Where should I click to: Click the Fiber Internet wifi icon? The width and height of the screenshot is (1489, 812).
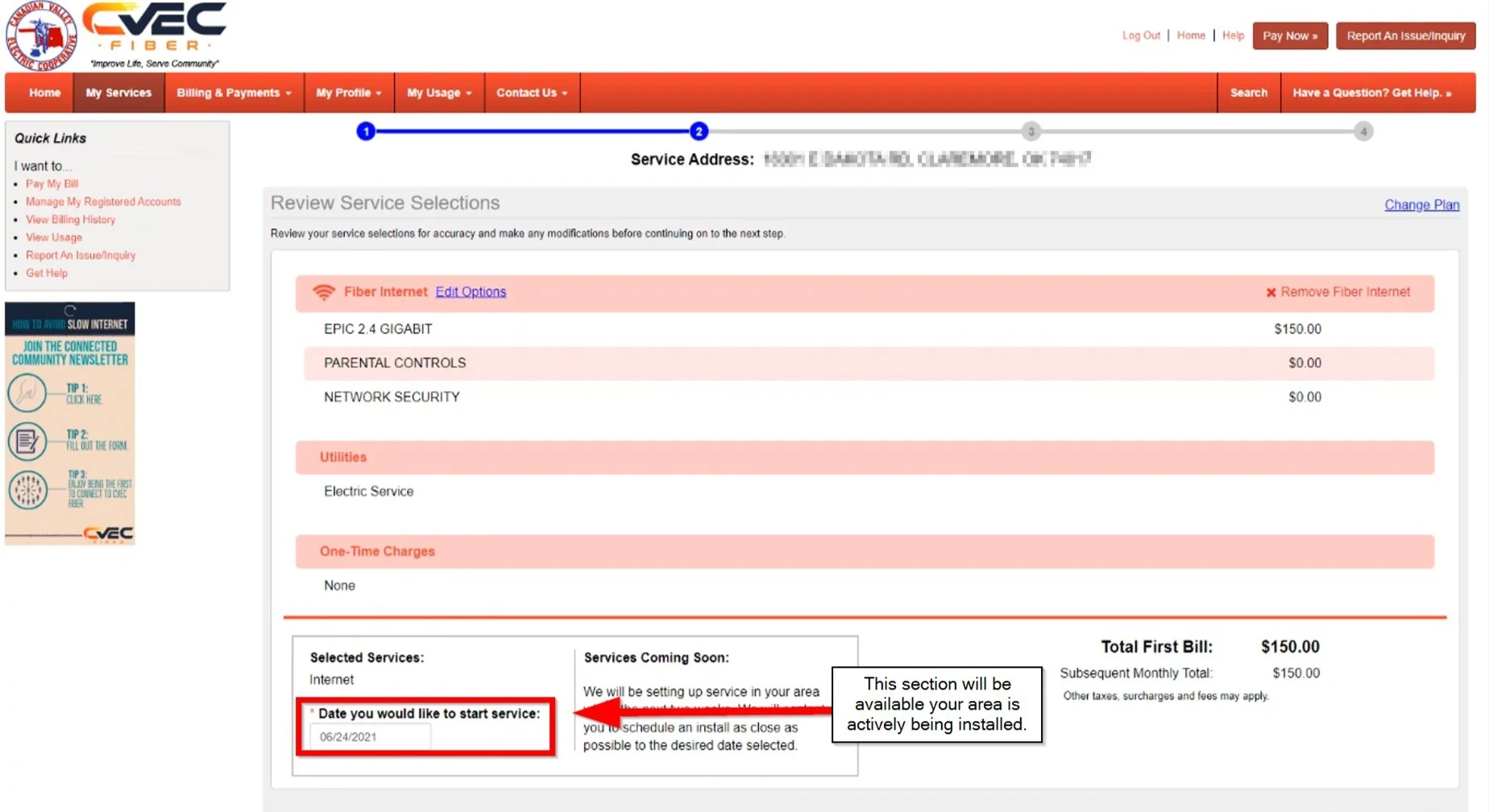[324, 292]
